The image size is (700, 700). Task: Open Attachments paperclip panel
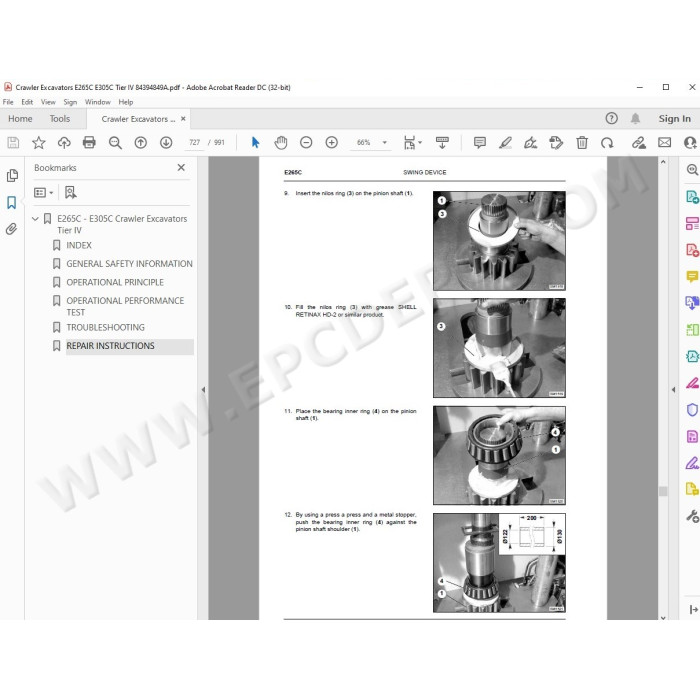coord(12,229)
